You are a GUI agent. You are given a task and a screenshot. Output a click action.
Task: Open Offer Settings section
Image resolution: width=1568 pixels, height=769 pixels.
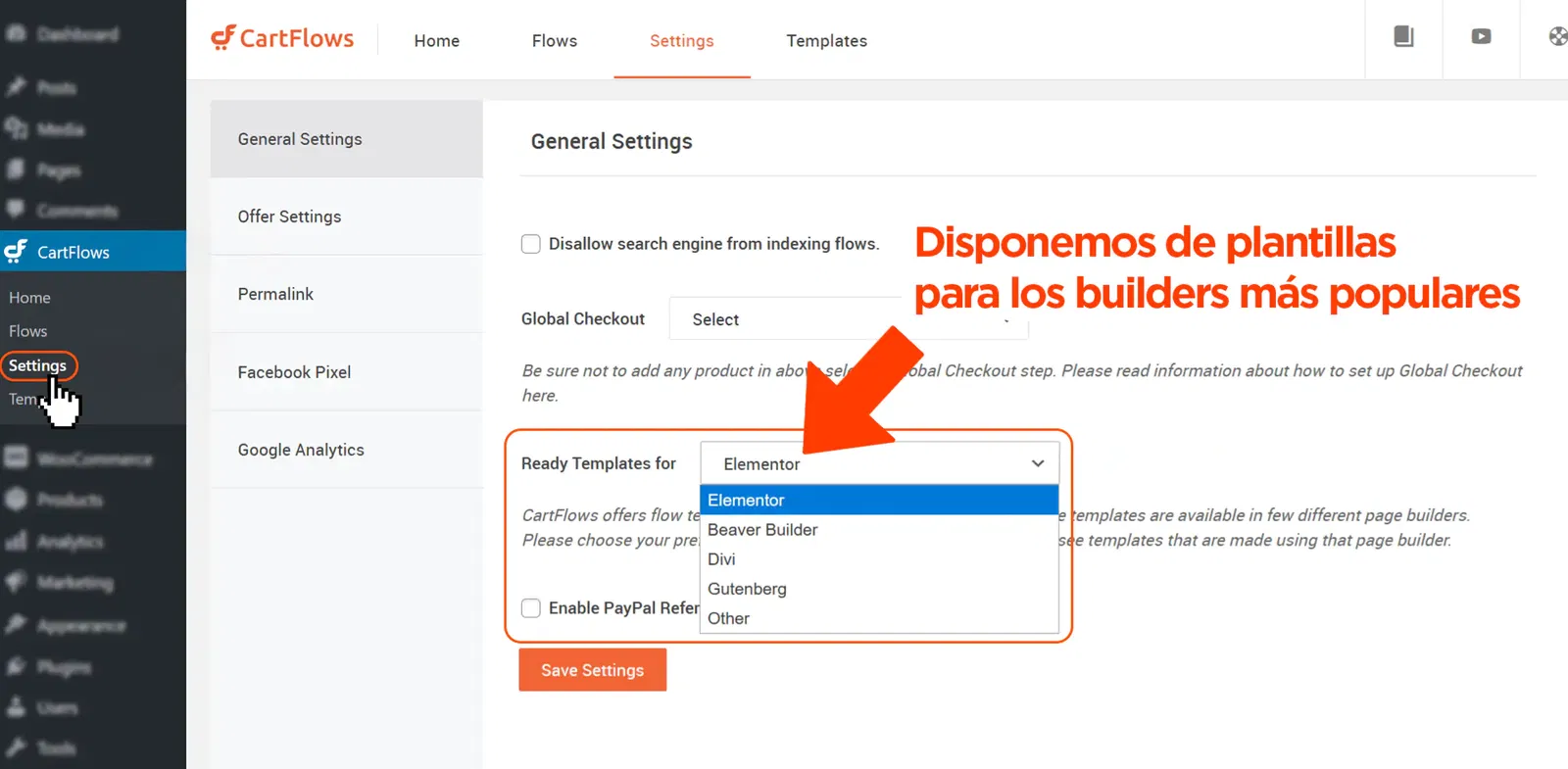[x=289, y=216]
